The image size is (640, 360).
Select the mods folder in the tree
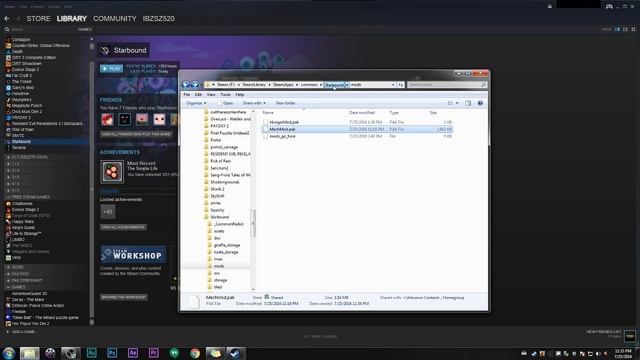(x=219, y=266)
